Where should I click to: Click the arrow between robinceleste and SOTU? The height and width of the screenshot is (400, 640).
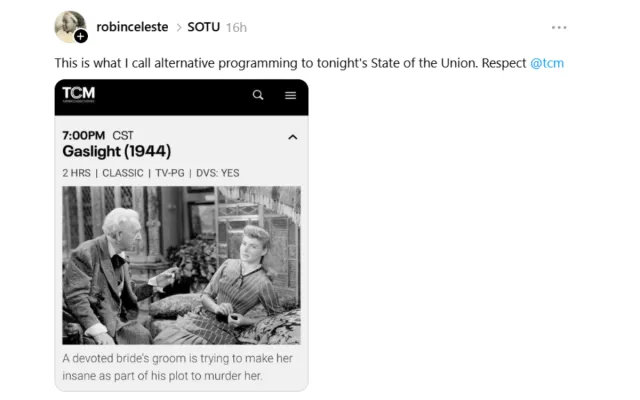pos(177,27)
